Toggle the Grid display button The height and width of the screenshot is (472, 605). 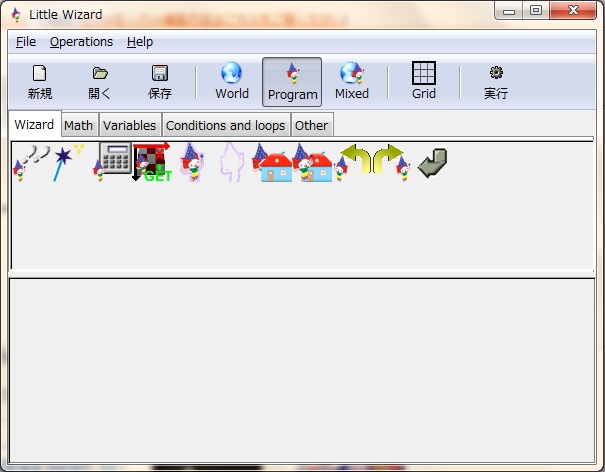(x=424, y=81)
